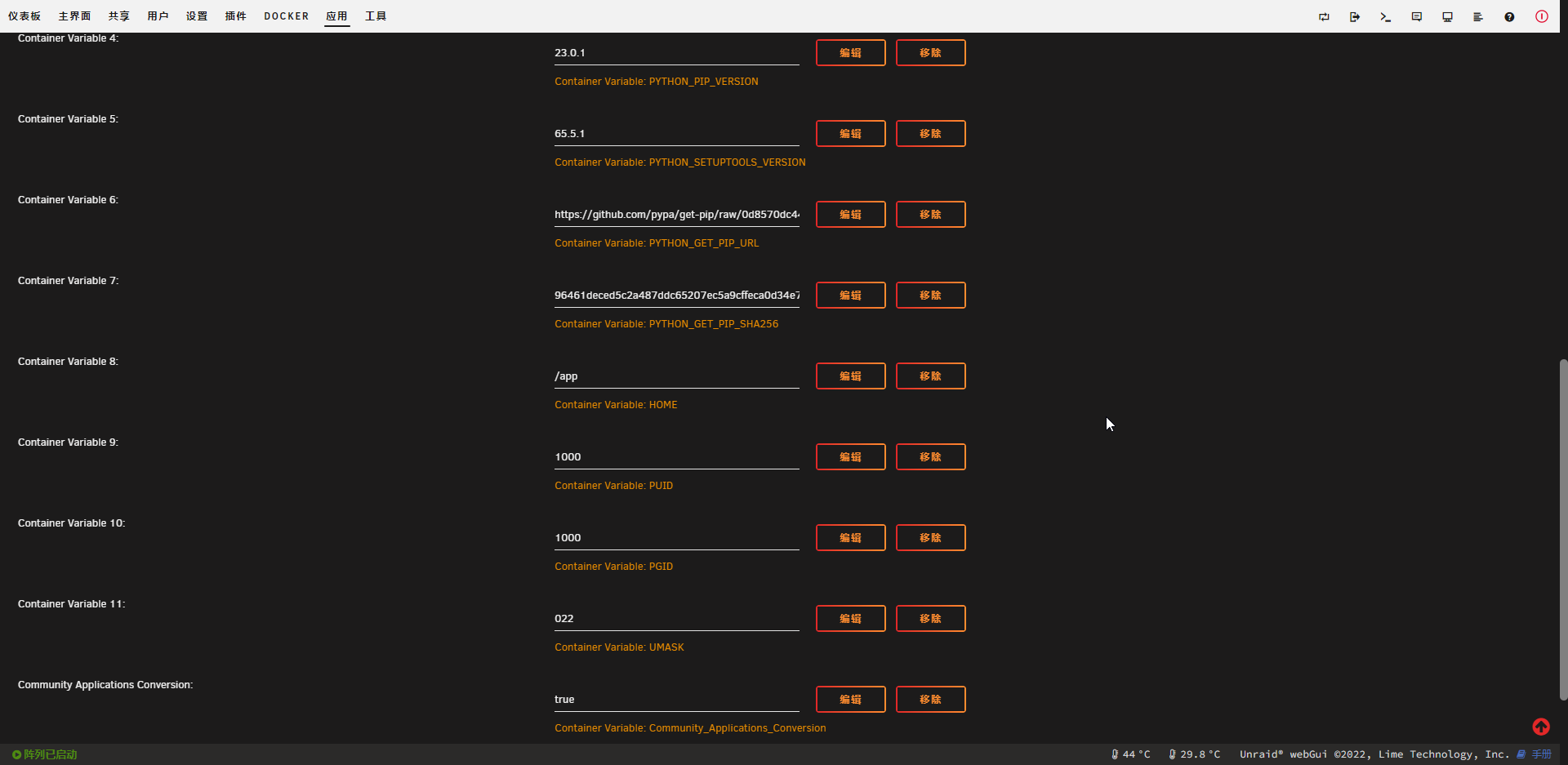Open the monitor/display icon in the header
Image resolution: width=1568 pixels, height=765 pixels.
(1447, 16)
